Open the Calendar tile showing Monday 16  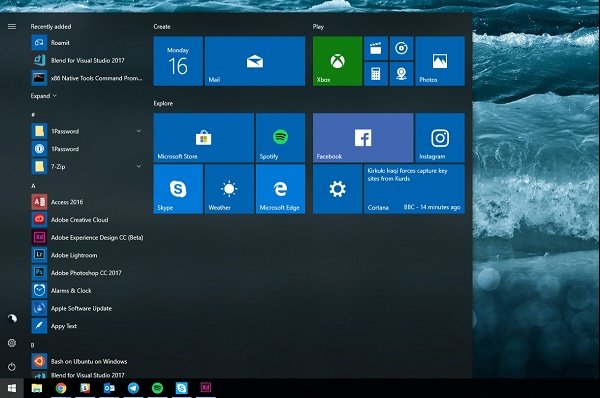(x=178, y=61)
